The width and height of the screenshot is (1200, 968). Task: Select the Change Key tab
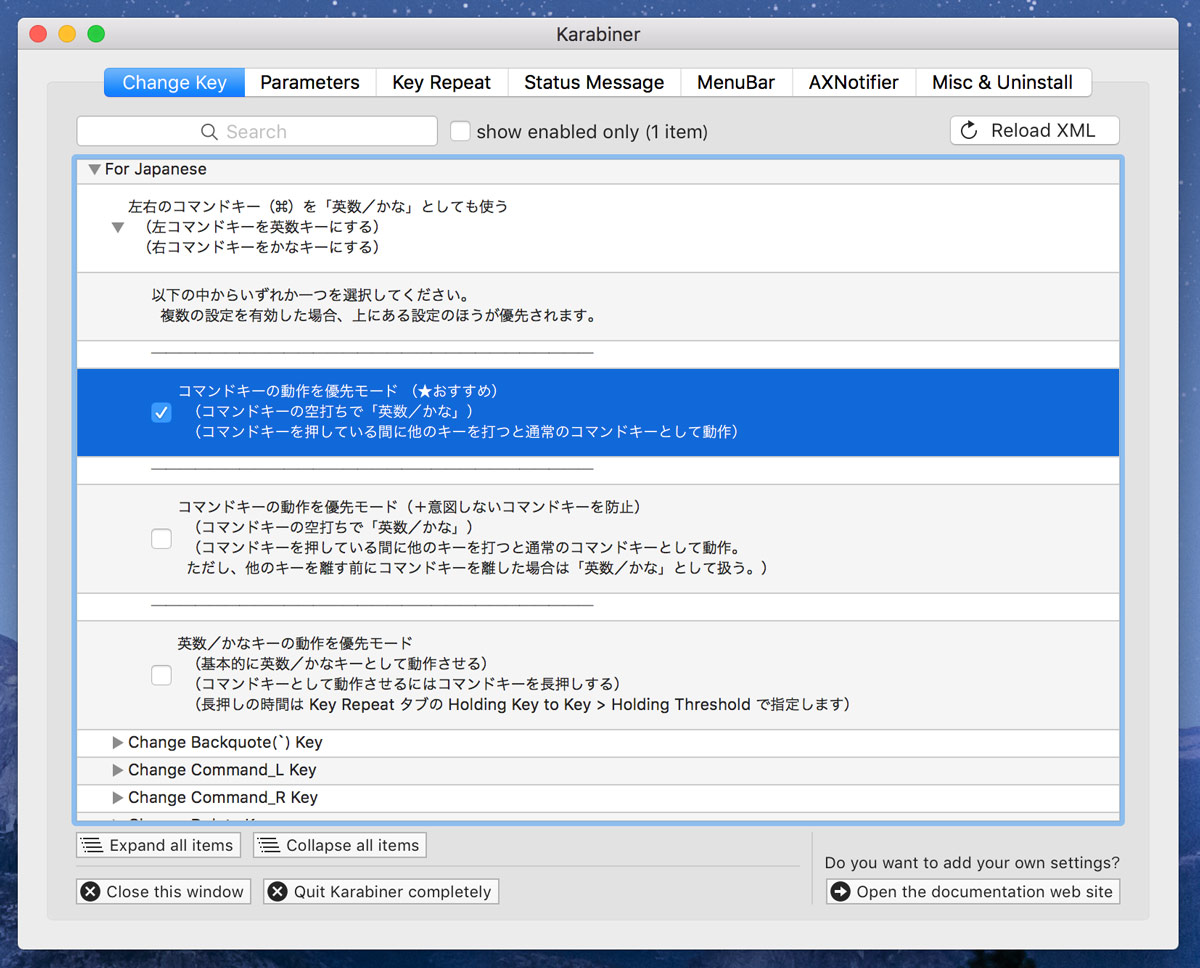[174, 83]
